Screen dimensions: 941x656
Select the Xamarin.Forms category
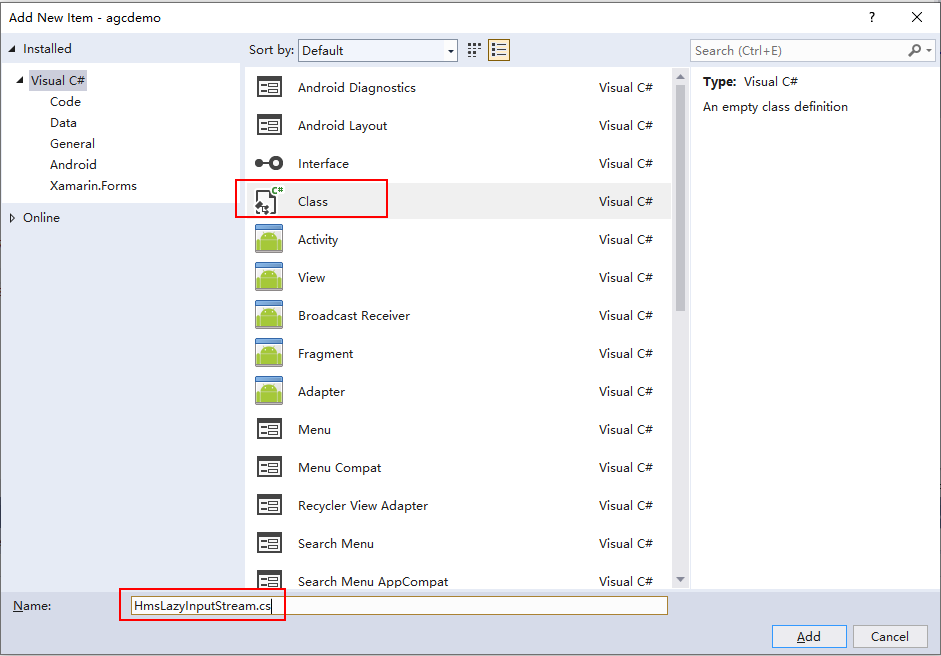pyautogui.click(x=93, y=186)
